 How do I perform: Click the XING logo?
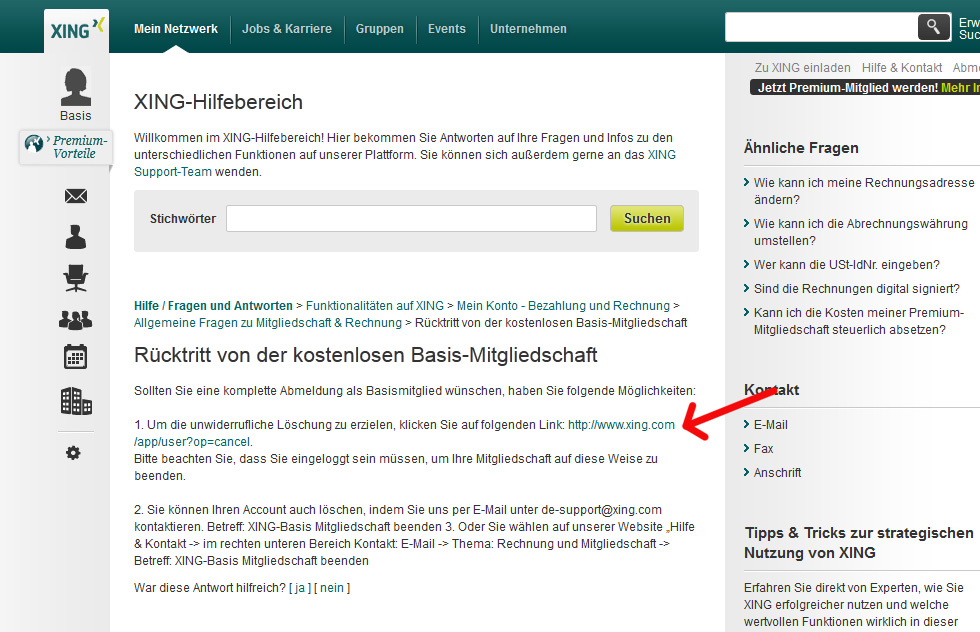tap(77, 29)
